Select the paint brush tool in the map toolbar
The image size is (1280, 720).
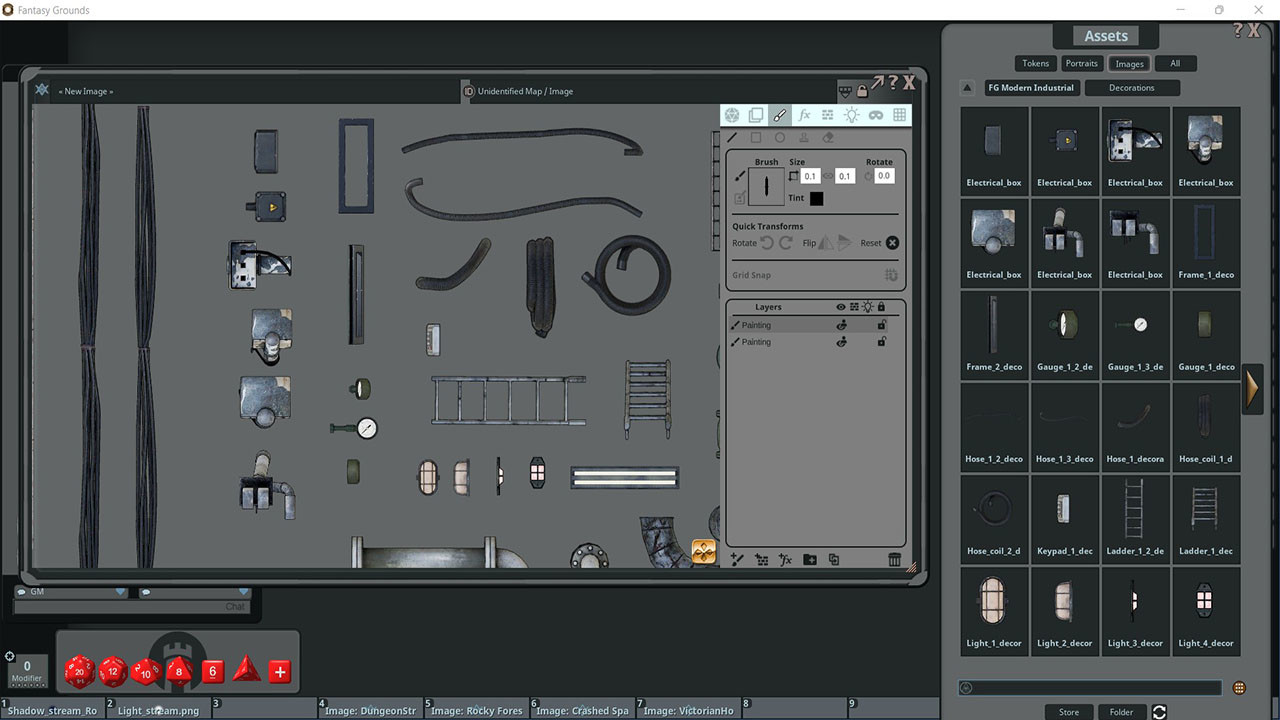click(780, 114)
